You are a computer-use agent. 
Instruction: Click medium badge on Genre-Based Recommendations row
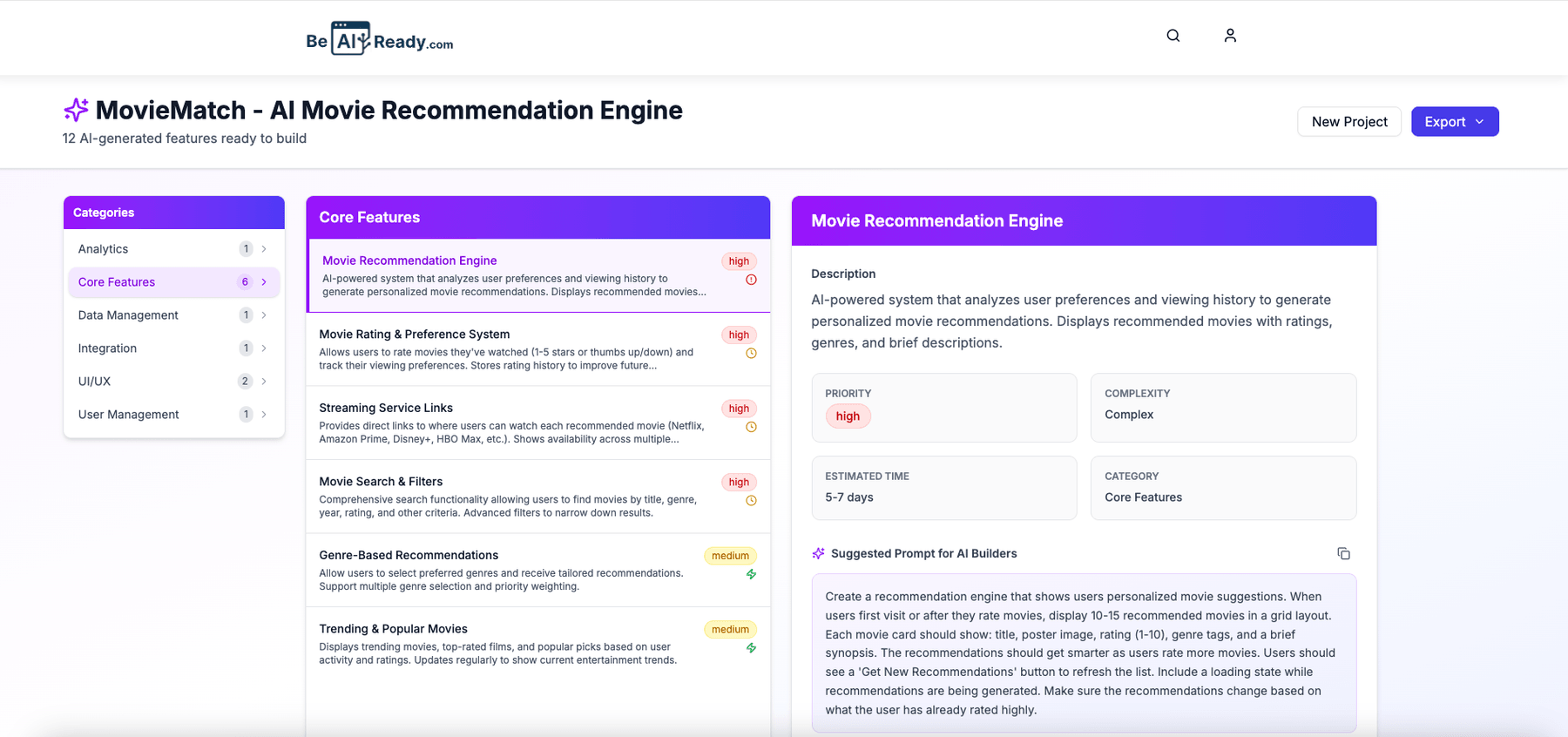click(730, 556)
